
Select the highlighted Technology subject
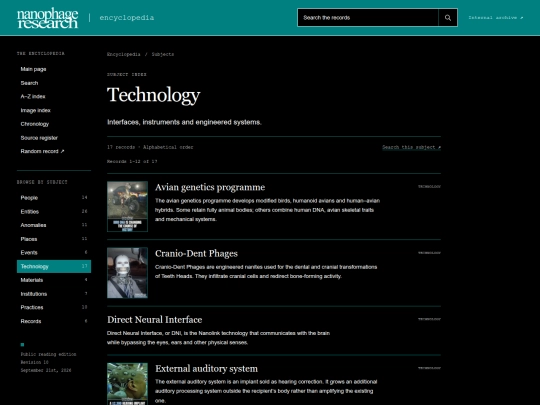(x=54, y=267)
